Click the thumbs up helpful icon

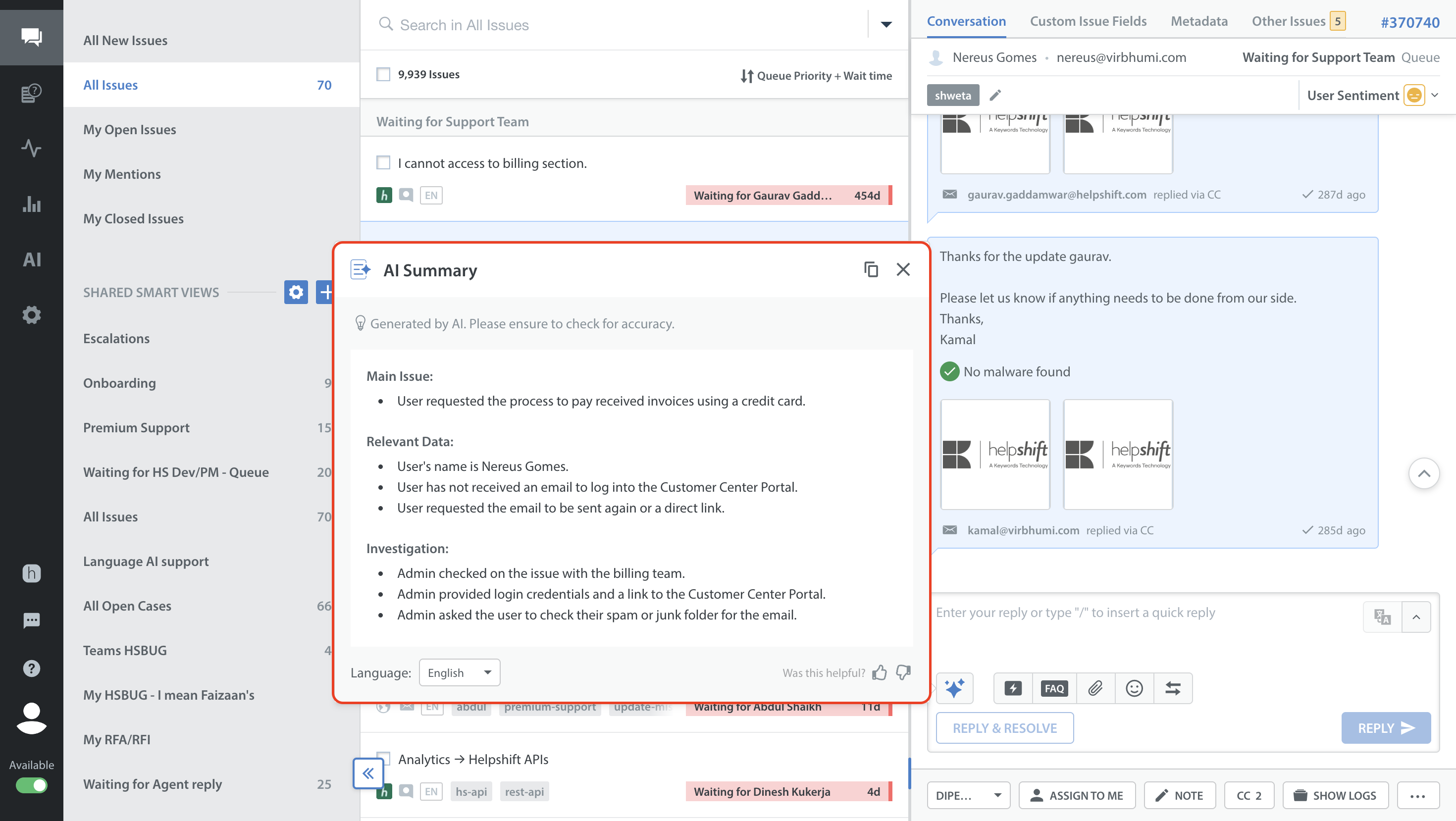point(880,672)
